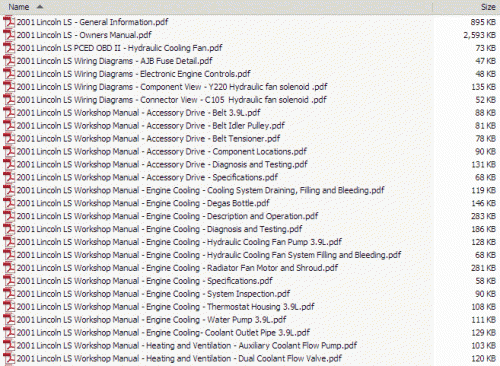
Task: Click file name 'Connector View - C105 Hydraulic fan solenoid'
Action: pos(172,100)
